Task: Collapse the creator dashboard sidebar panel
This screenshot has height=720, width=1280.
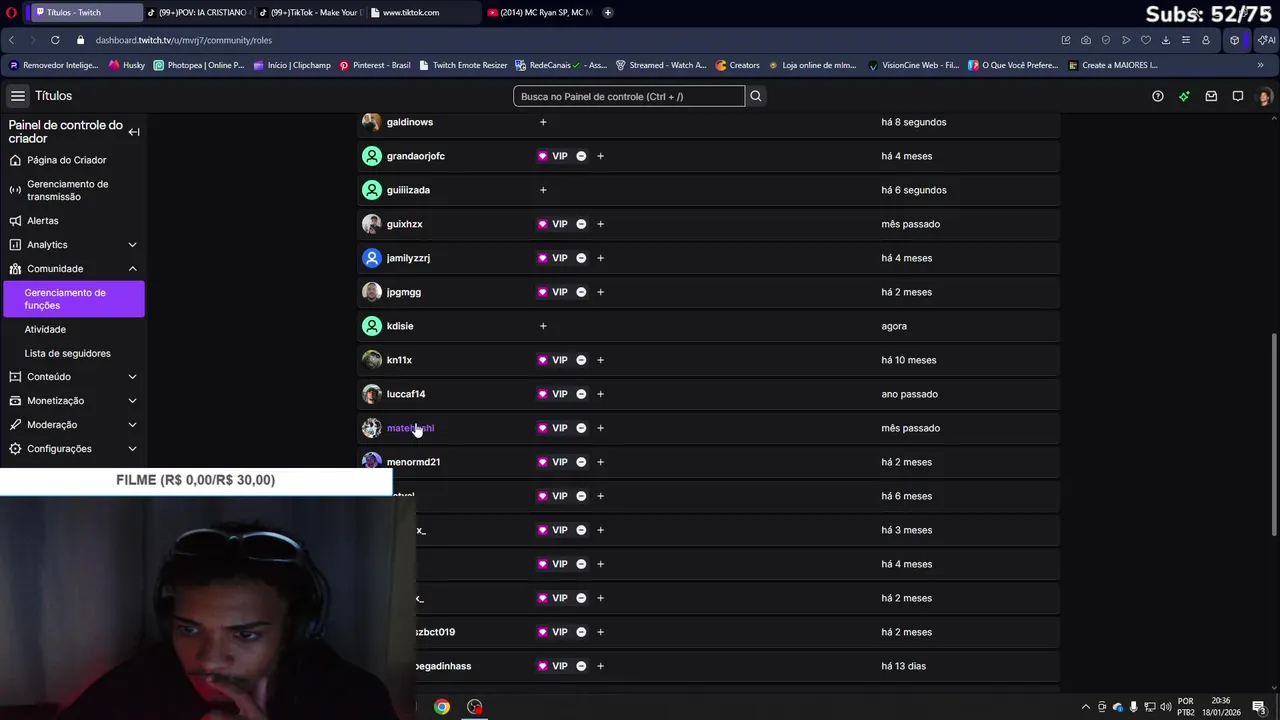Action: (x=134, y=132)
